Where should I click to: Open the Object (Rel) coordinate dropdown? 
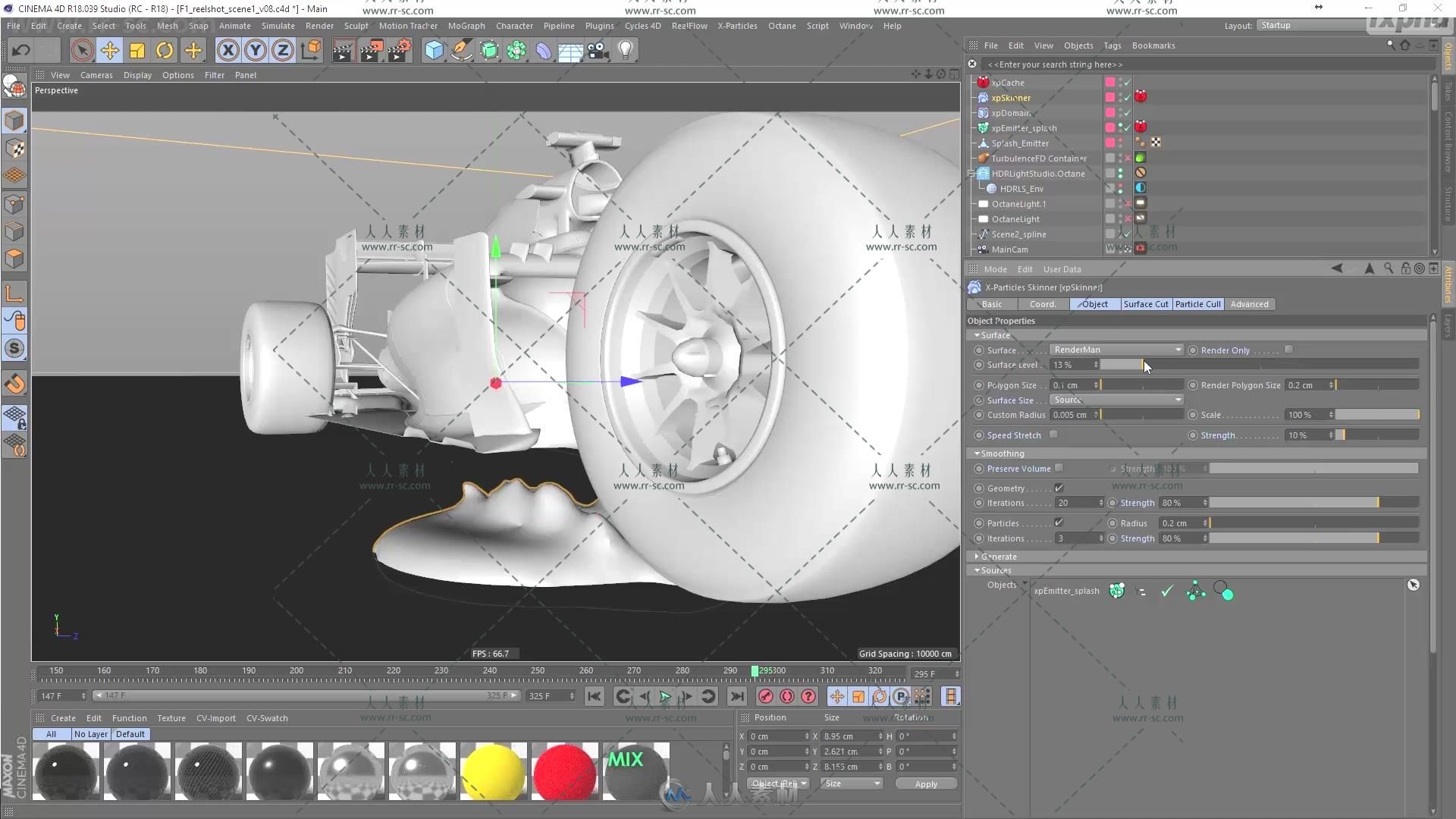(x=778, y=783)
